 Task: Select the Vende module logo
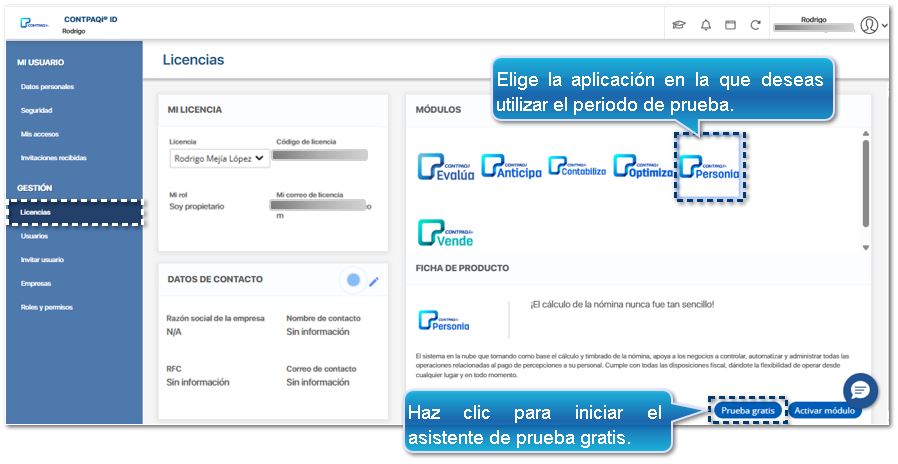click(446, 233)
